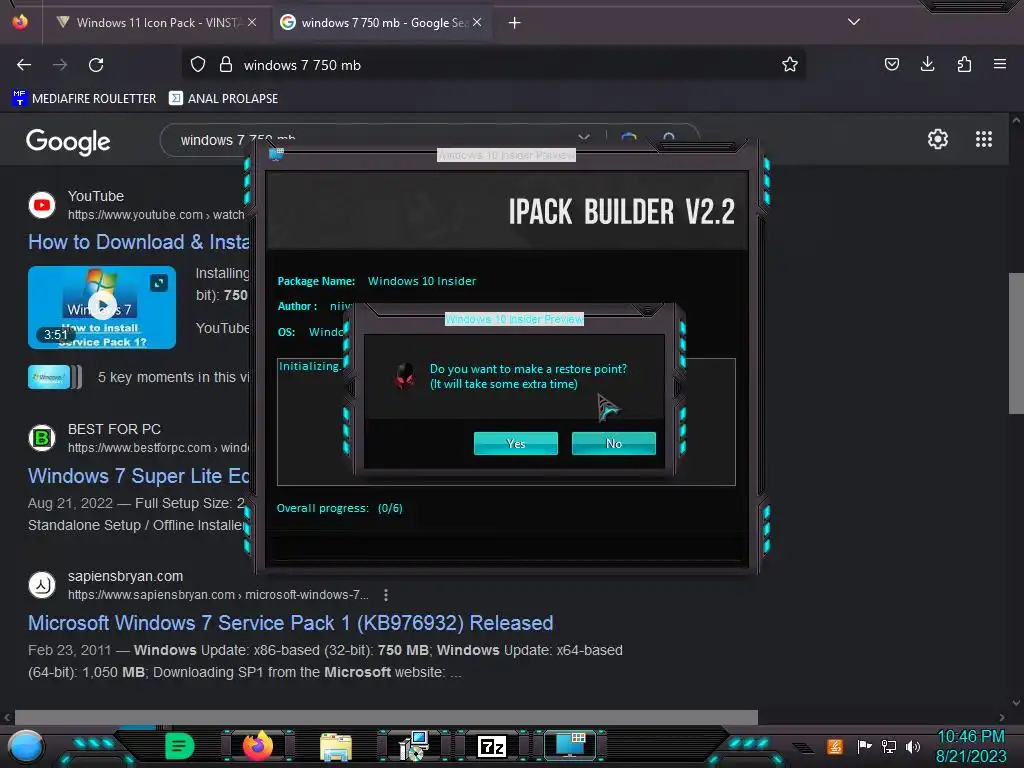Open 7-Zip from the taskbar
Screen dimensions: 1024x768
pos(492,746)
